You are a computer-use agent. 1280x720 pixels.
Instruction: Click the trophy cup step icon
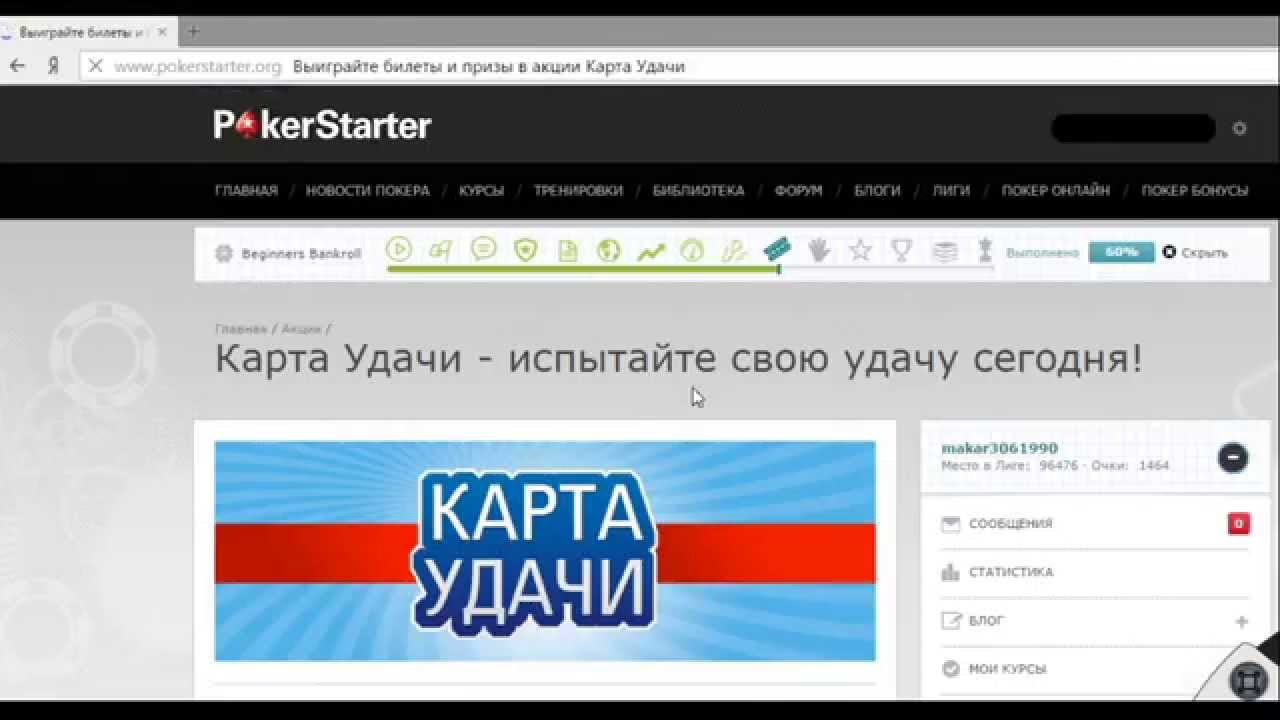click(x=902, y=251)
